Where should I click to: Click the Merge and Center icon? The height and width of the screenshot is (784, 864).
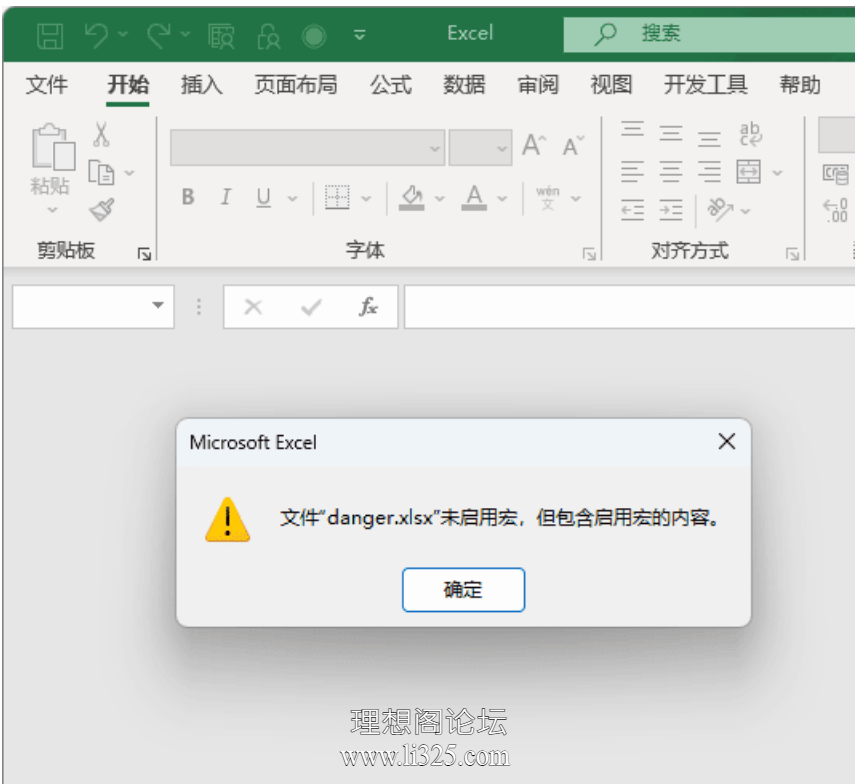[749, 172]
